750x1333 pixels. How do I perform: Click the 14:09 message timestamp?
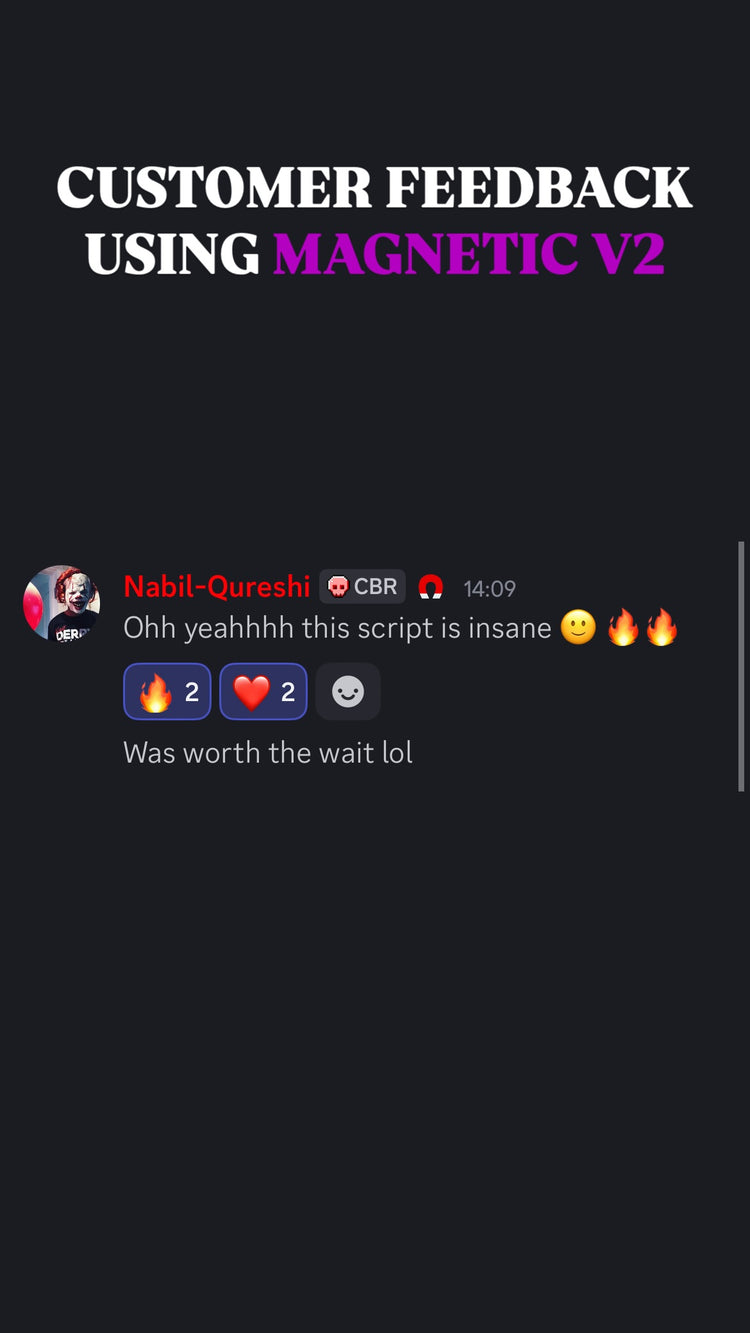[490, 589]
